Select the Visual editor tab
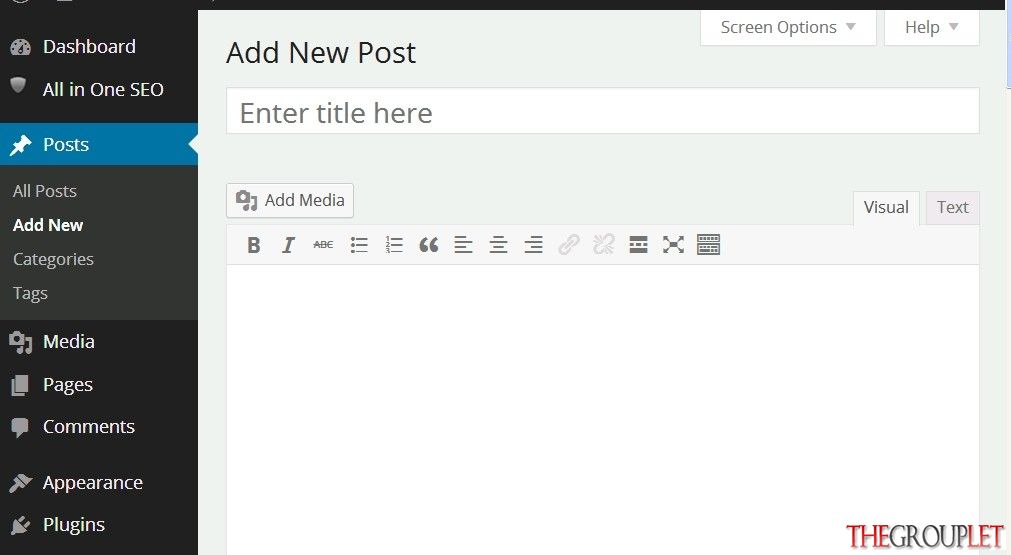 pos(886,208)
